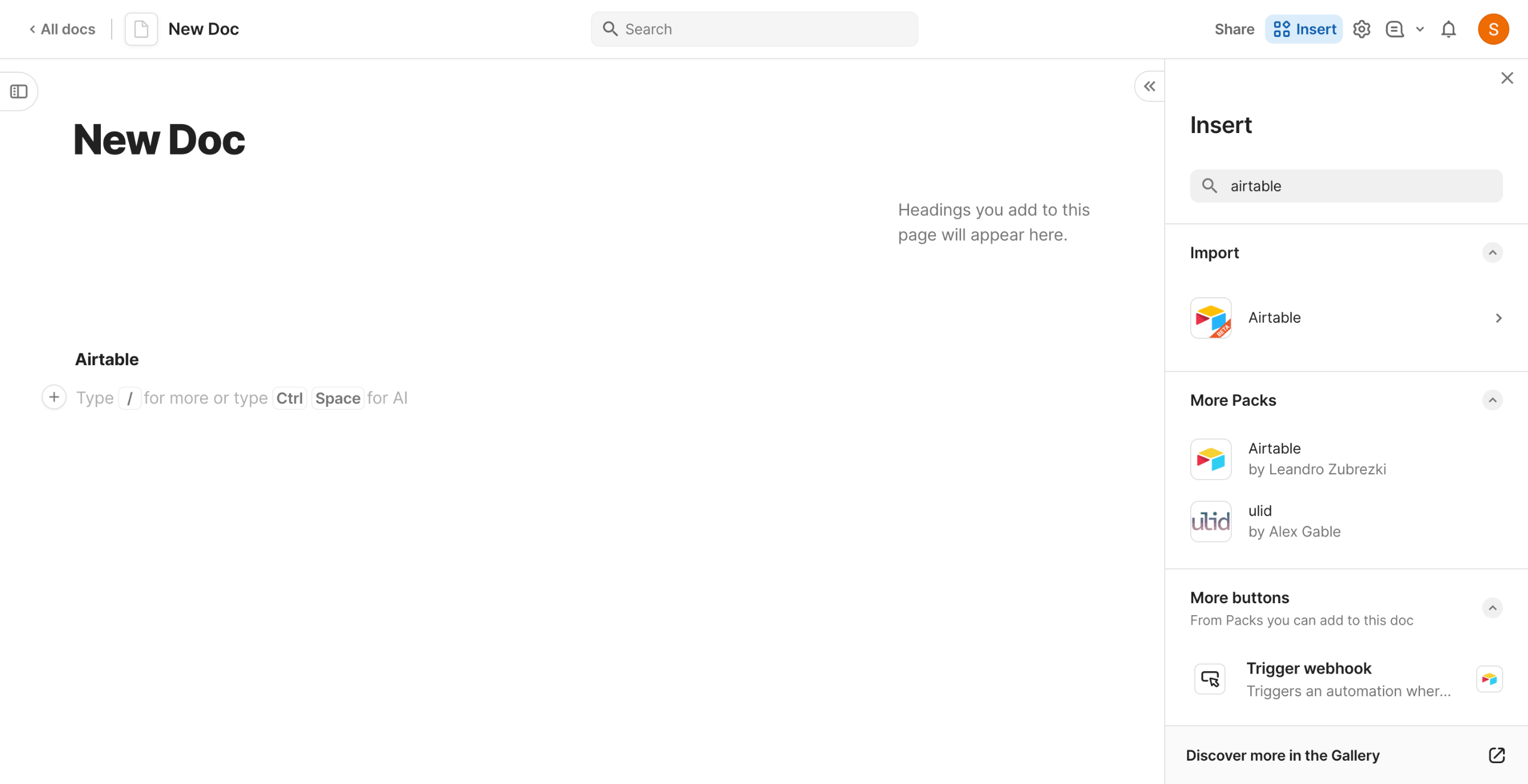Collapse the More buttons section
The width and height of the screenshot is (1528, 784).
pyautogui.click(x=1492, y=608)
